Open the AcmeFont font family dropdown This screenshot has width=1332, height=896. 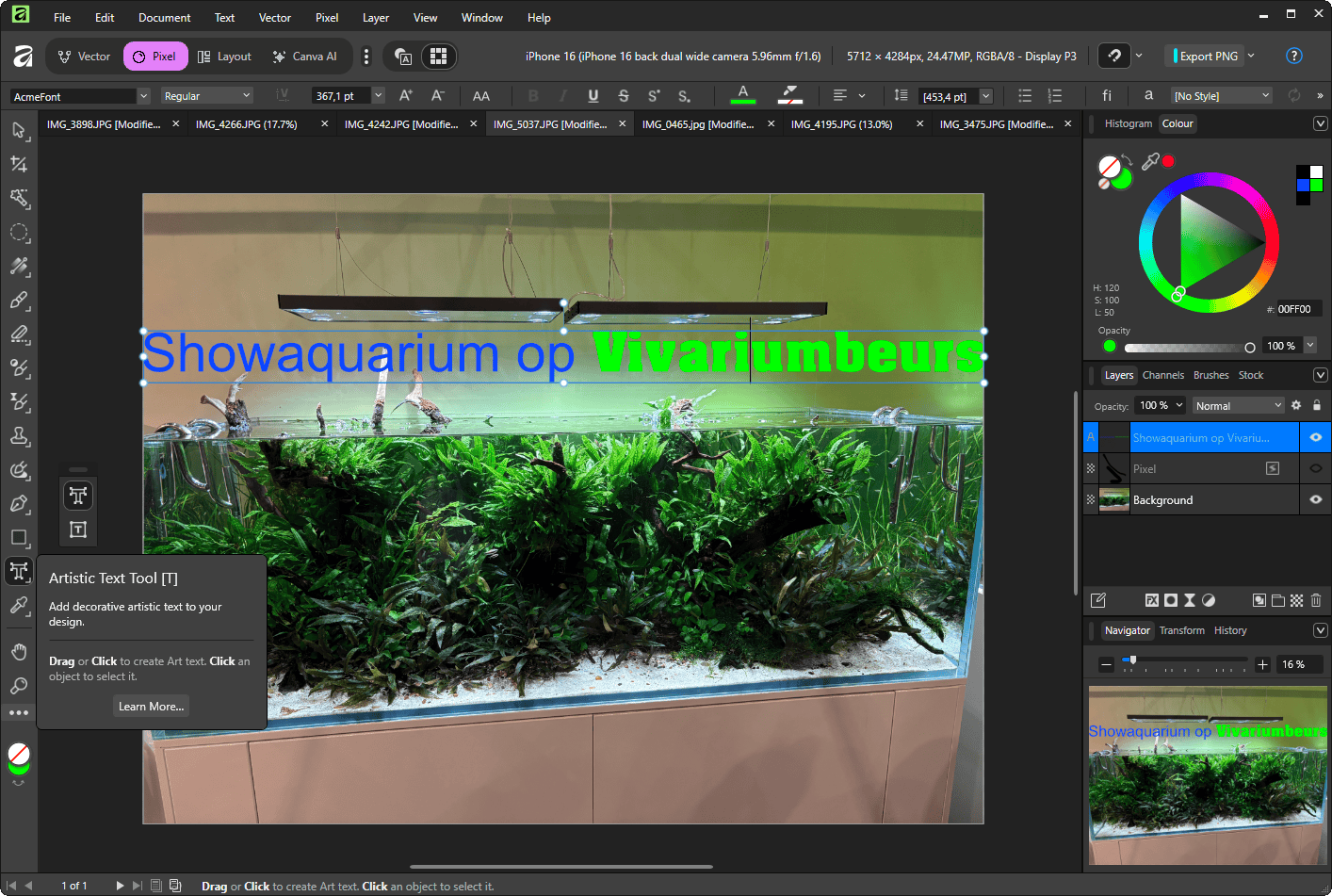(143, 96)
